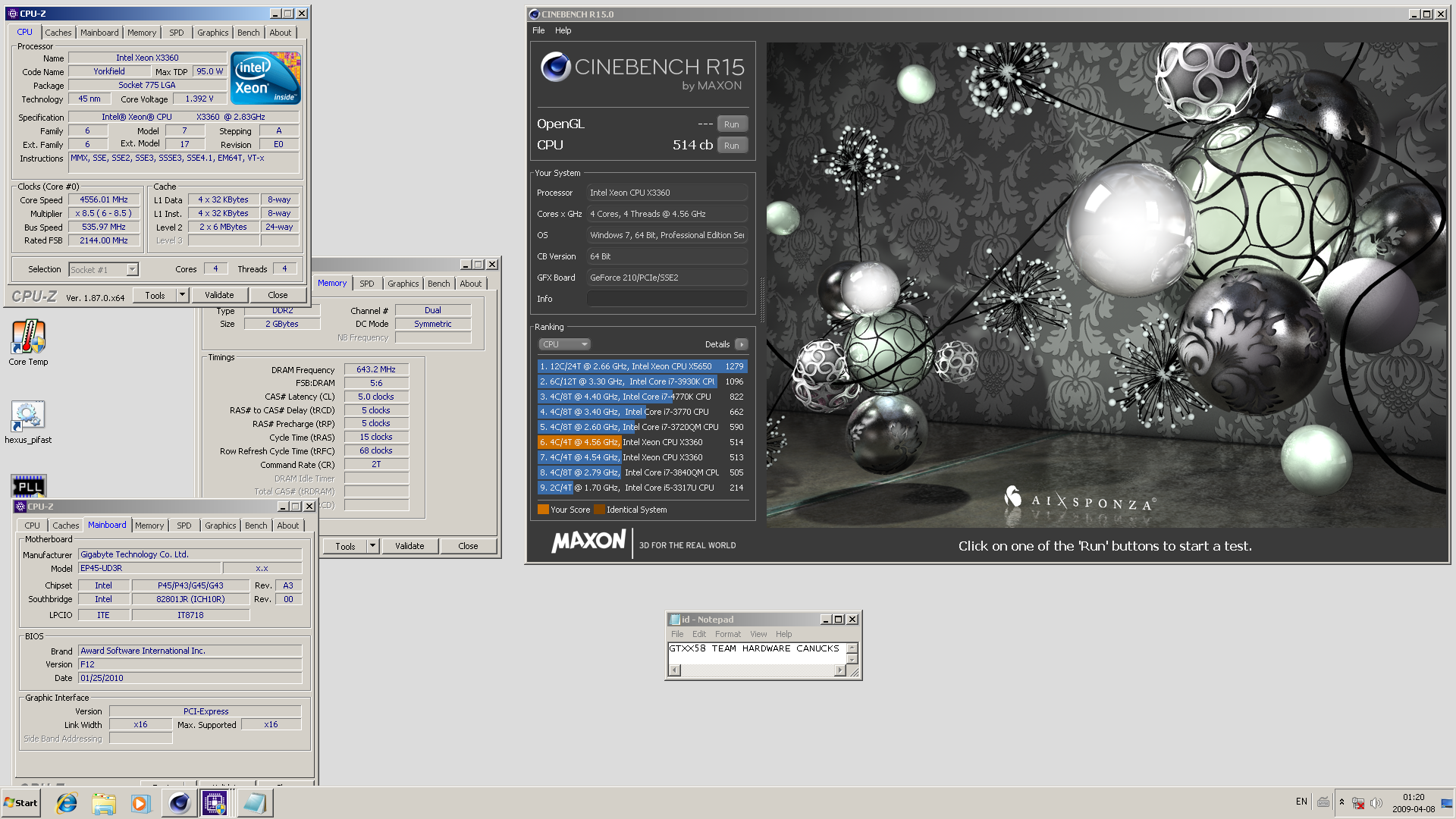
Task: Click the Show Desktop button
Action: click(1447, 803)
